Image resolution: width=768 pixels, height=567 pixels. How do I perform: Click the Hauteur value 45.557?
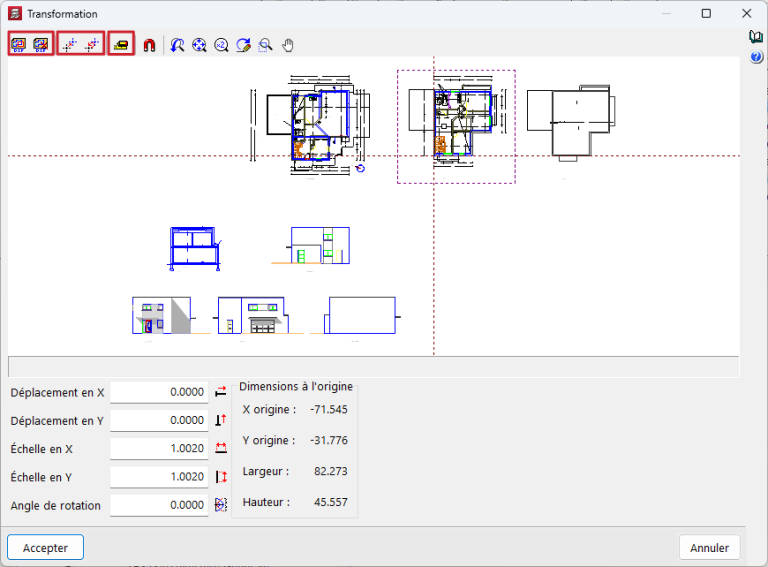tap(331, 502)
